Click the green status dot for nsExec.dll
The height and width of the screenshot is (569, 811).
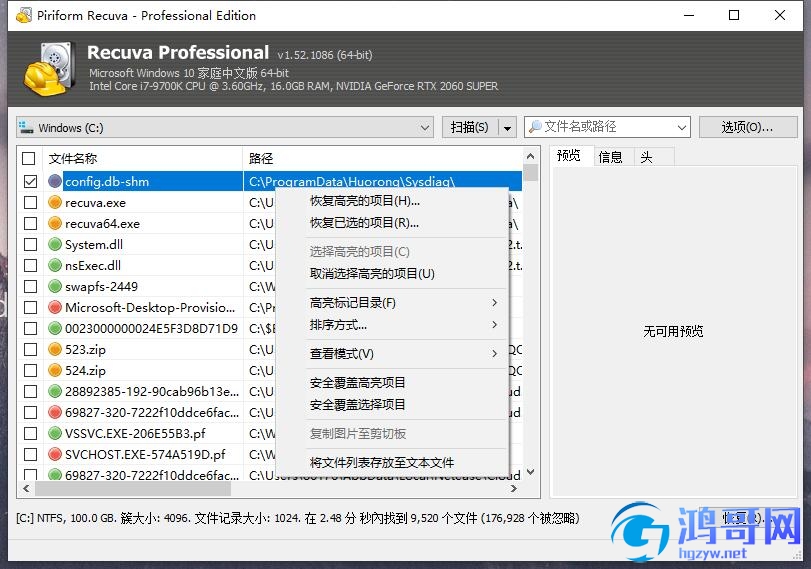click(55, 265)
